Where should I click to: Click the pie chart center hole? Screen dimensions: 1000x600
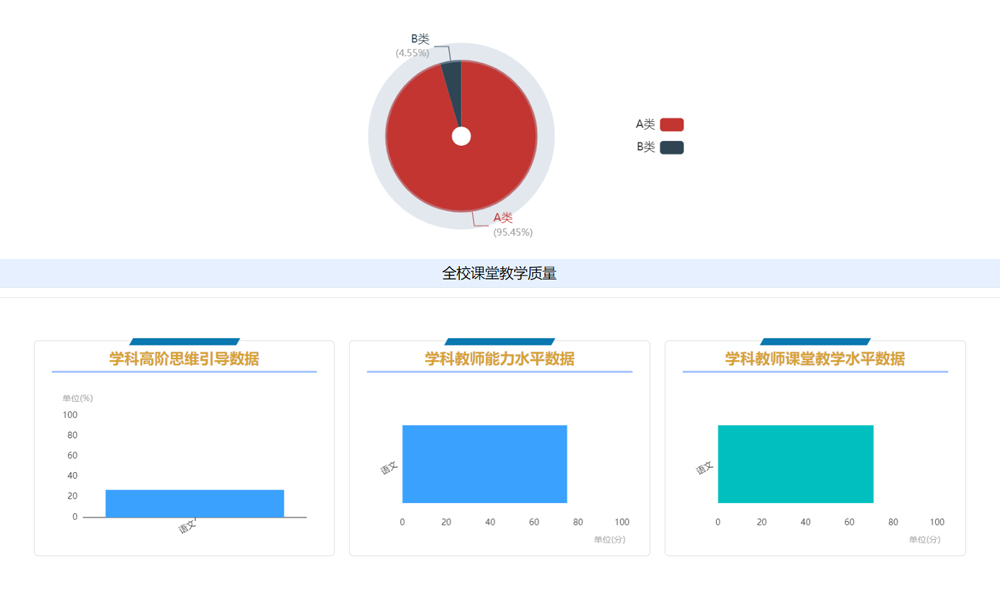[460, 137]
